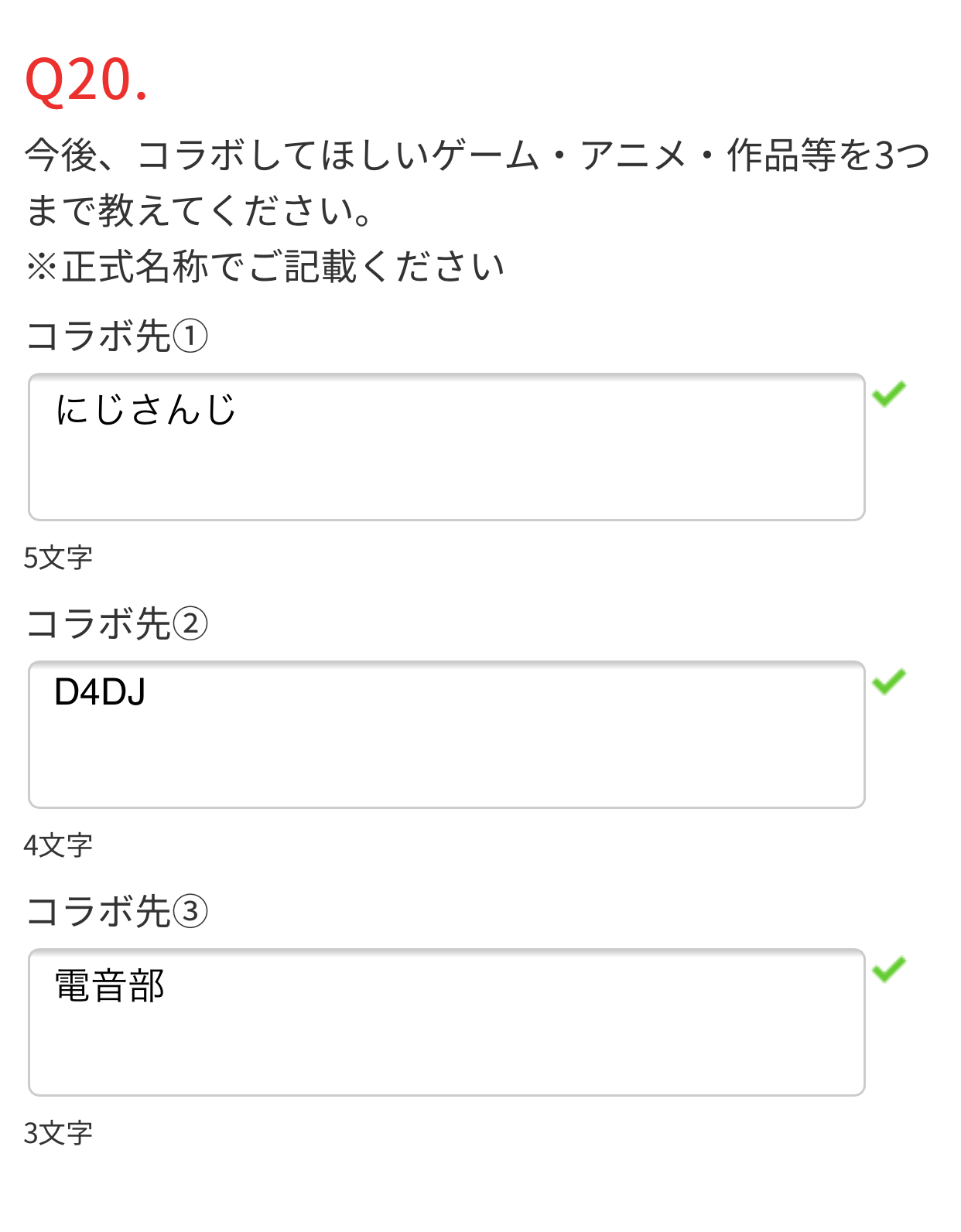Screen dimensions: 961x1232
Task: Click the green checkmark beside the 電音部 field
Action: 888,969
